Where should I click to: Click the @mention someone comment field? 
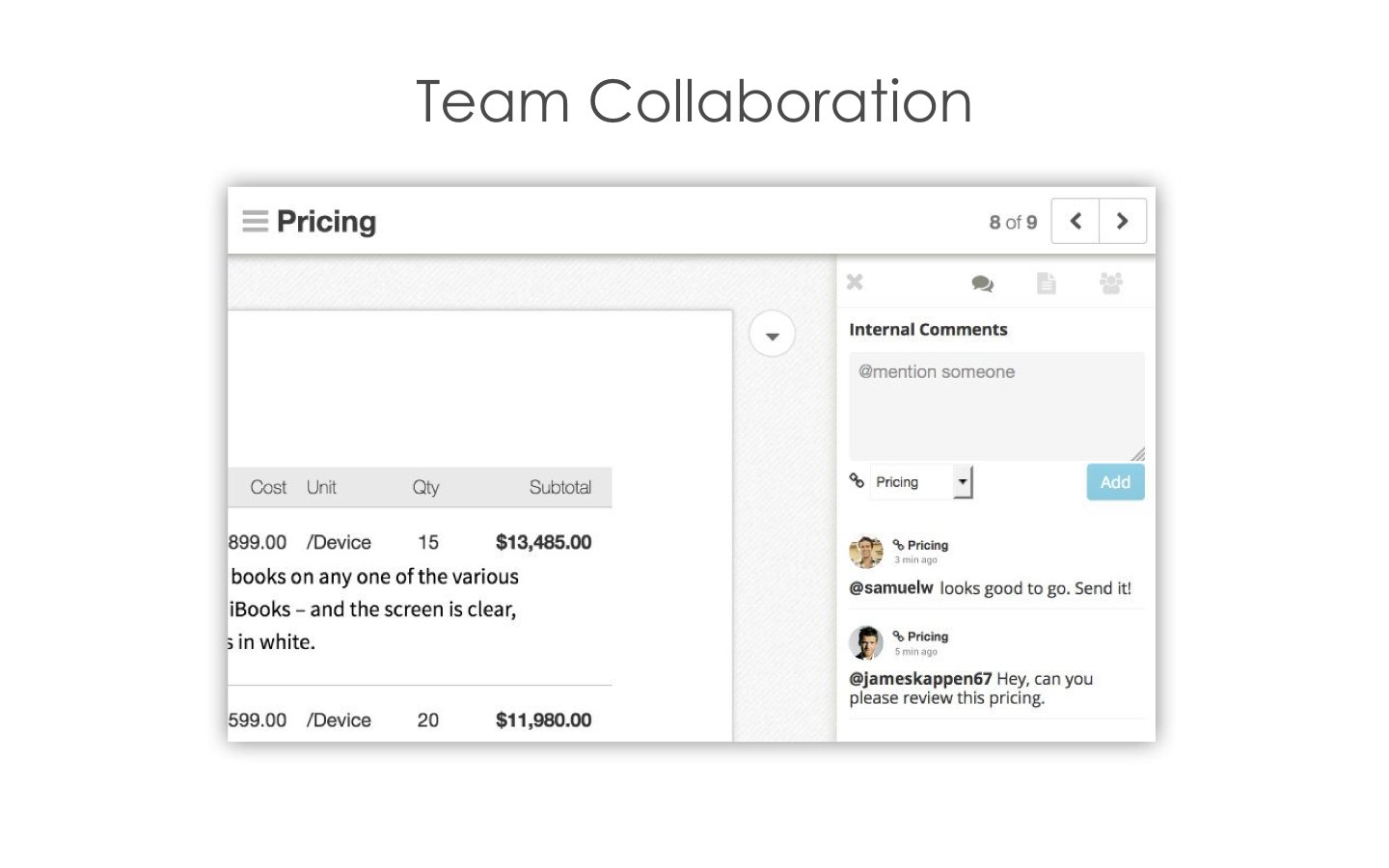tap(996, 405)
